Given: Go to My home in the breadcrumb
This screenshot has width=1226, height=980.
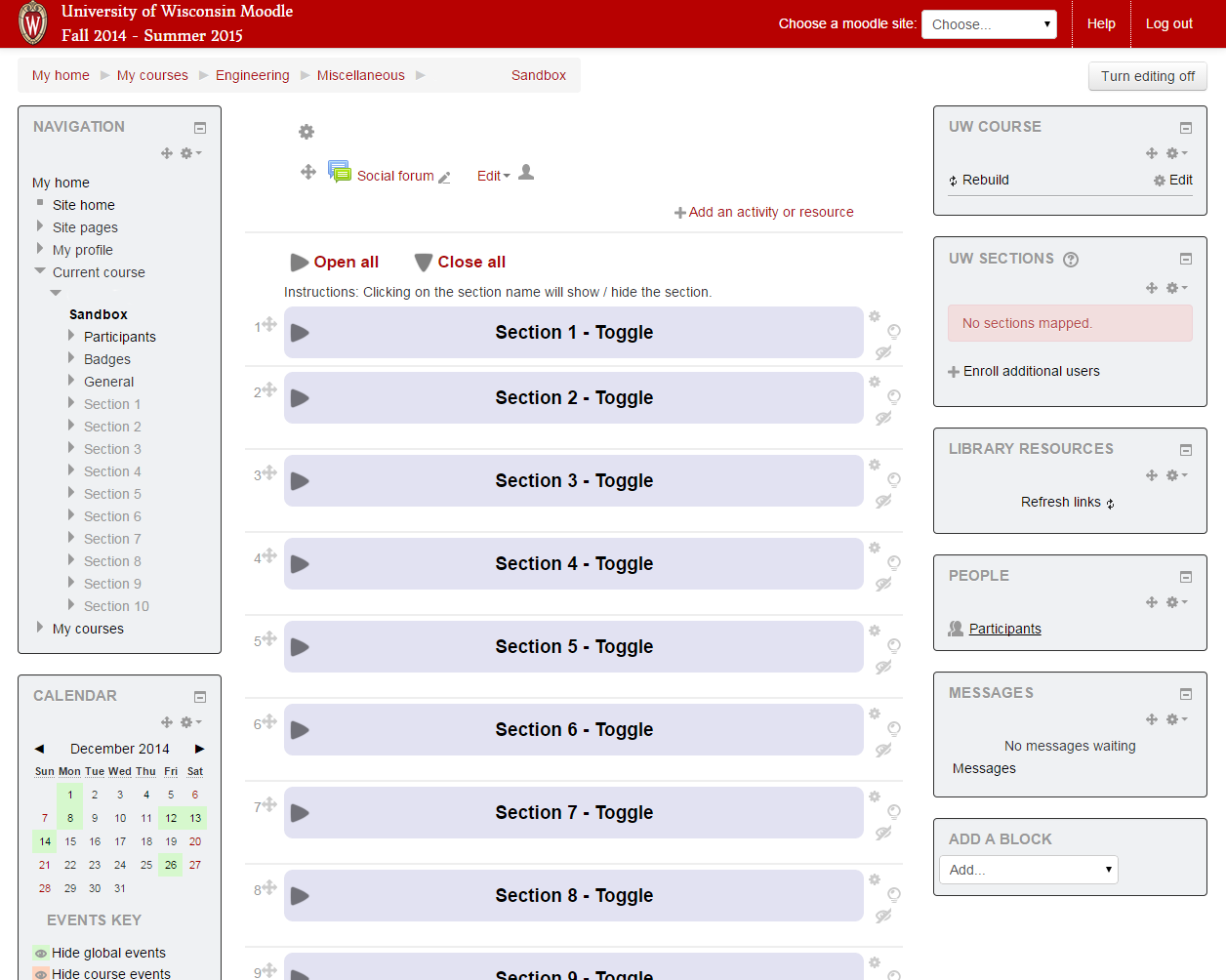Looking at the screenshot, I should [61, 75].
